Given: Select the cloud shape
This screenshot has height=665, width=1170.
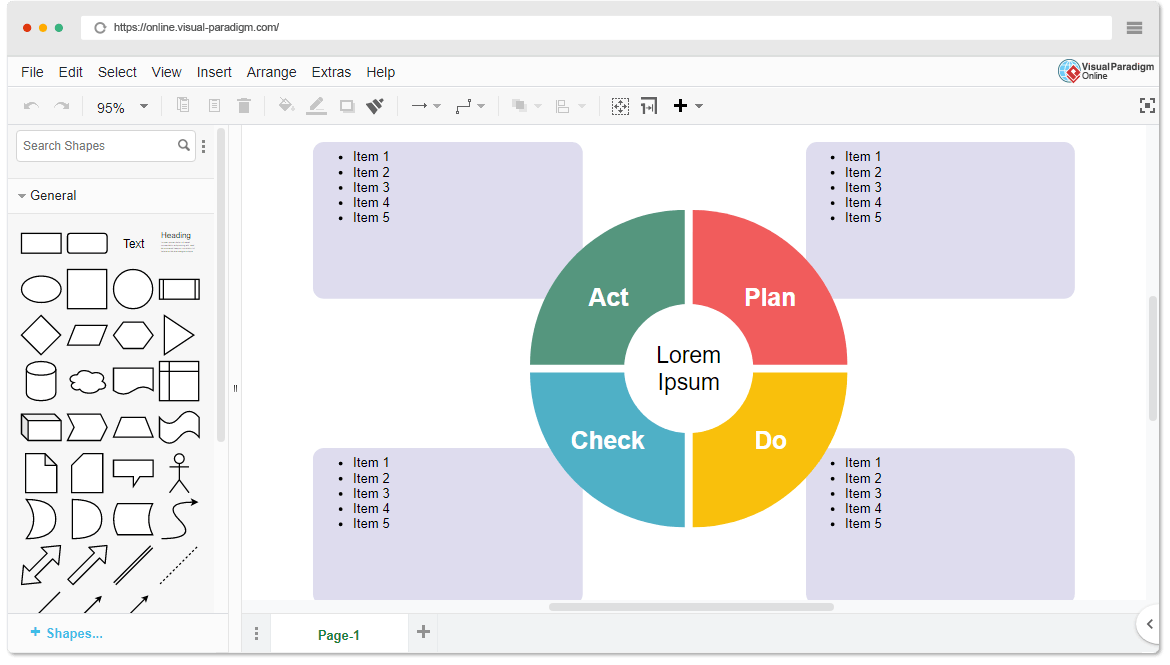Looking at the screenshot, I should point(87,381).
